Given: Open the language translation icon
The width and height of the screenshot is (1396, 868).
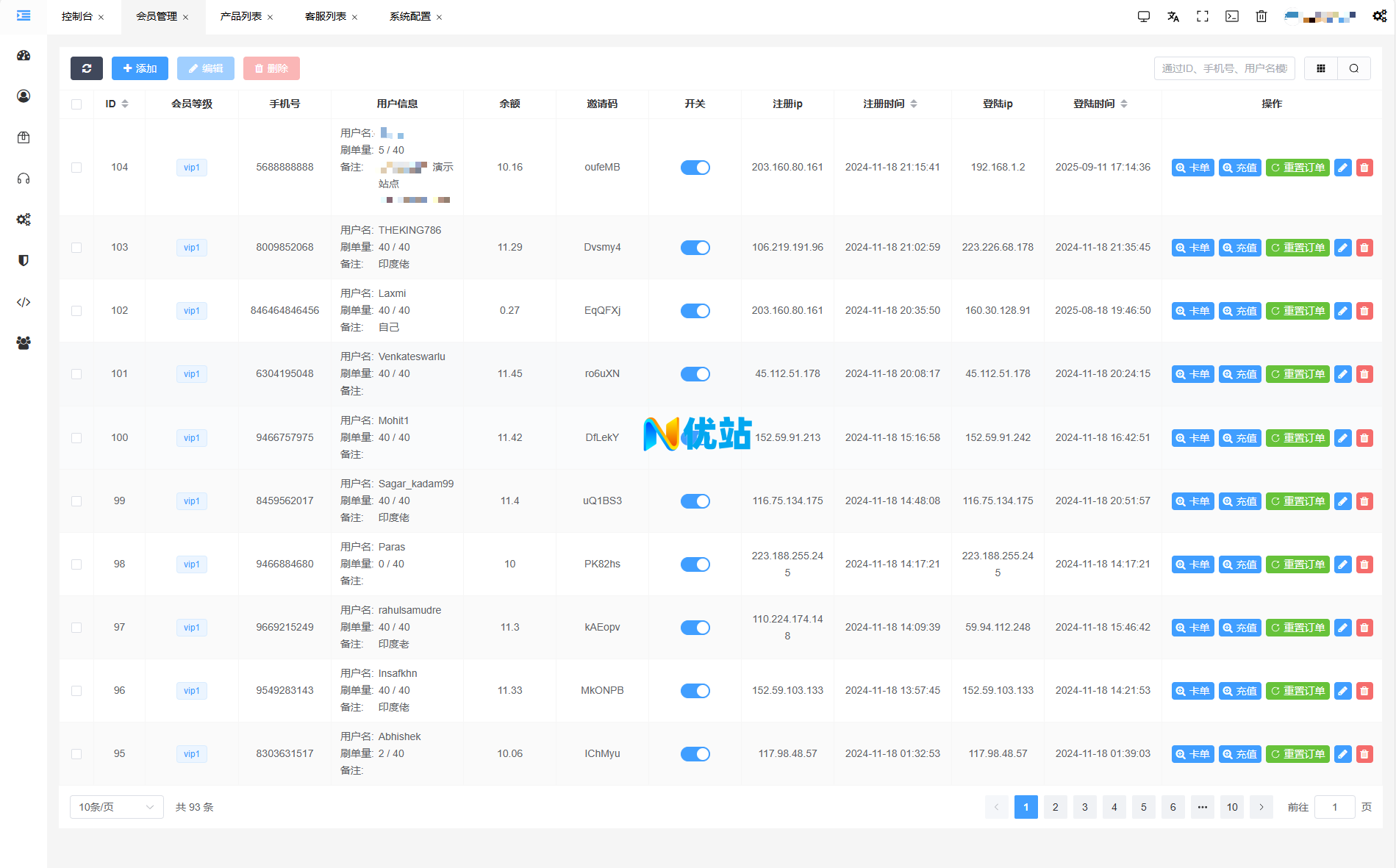Looking at the screenshot, I should click(x=1173, y=16).
